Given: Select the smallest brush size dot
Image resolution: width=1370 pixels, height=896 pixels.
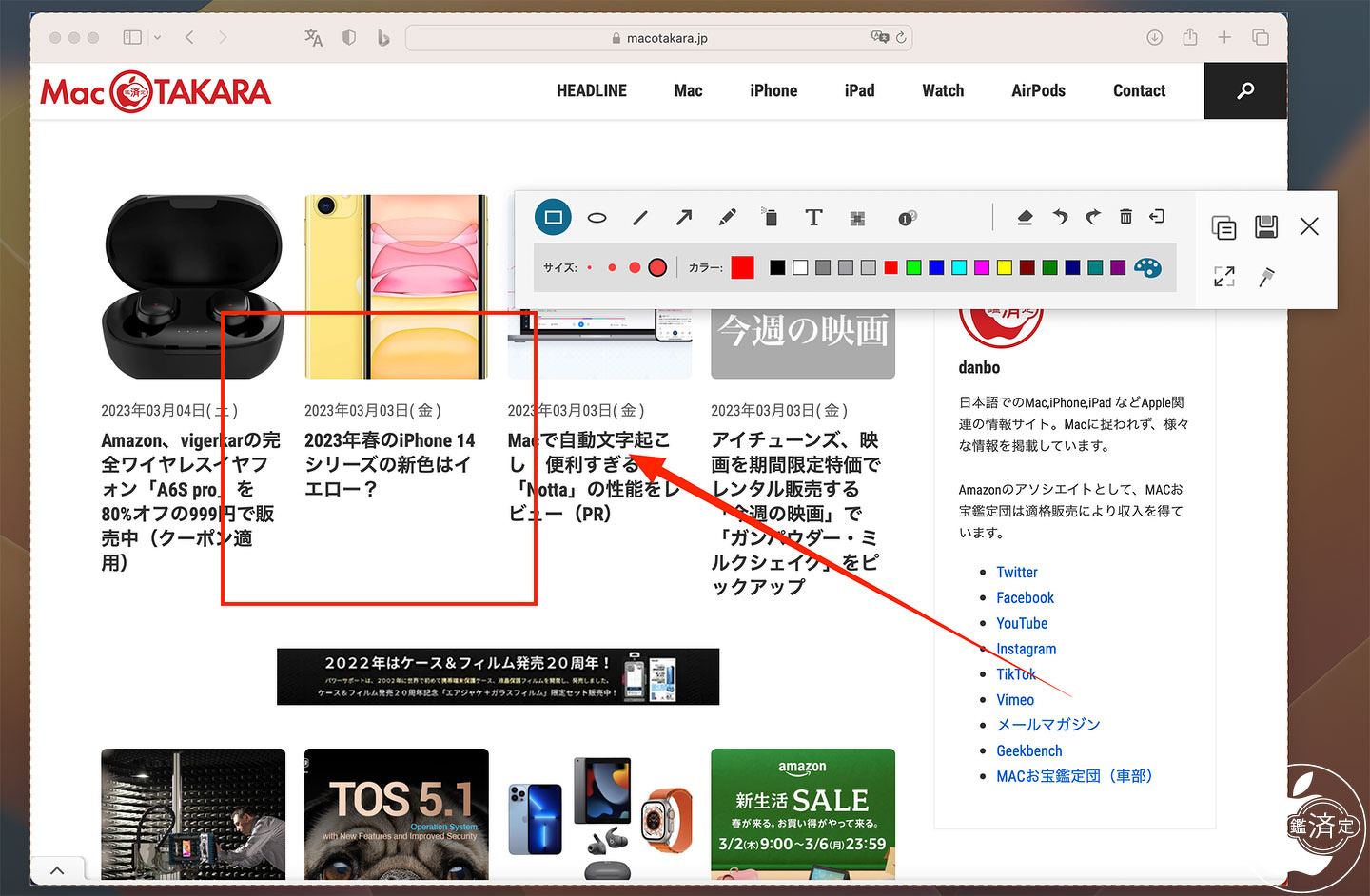Looking at the screenshot, I should click(590, 267).
